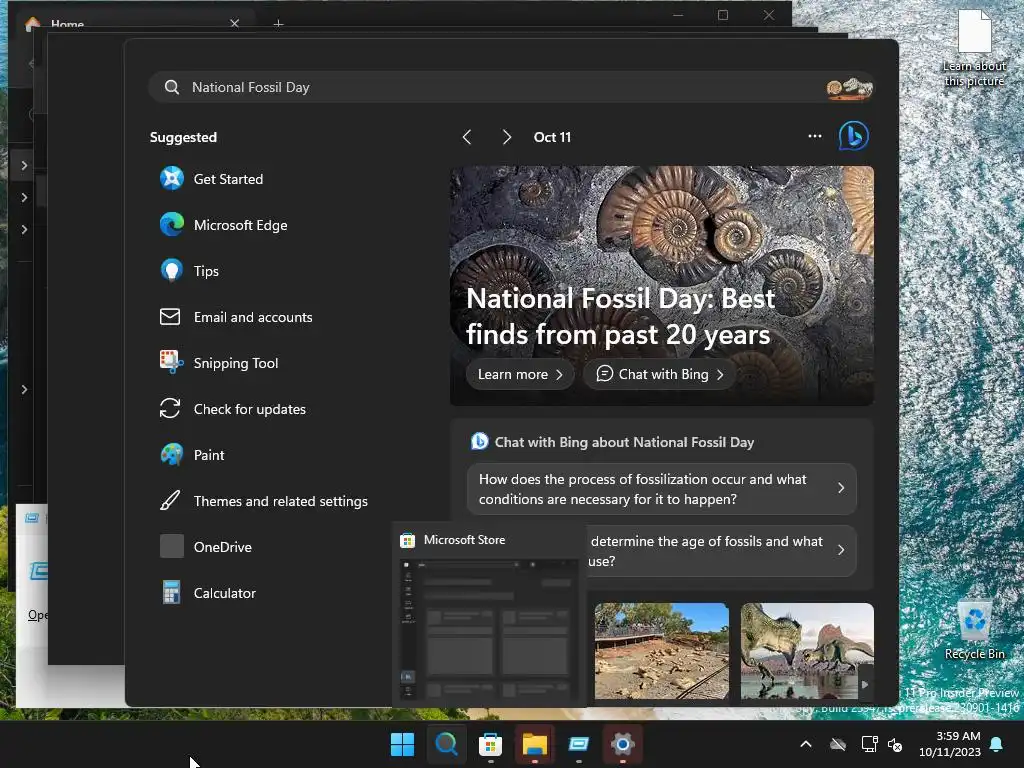This screenshot has width=1024, height=768.
Task: Open the blue app icon beside File Explorer
Action: point(579,744)
